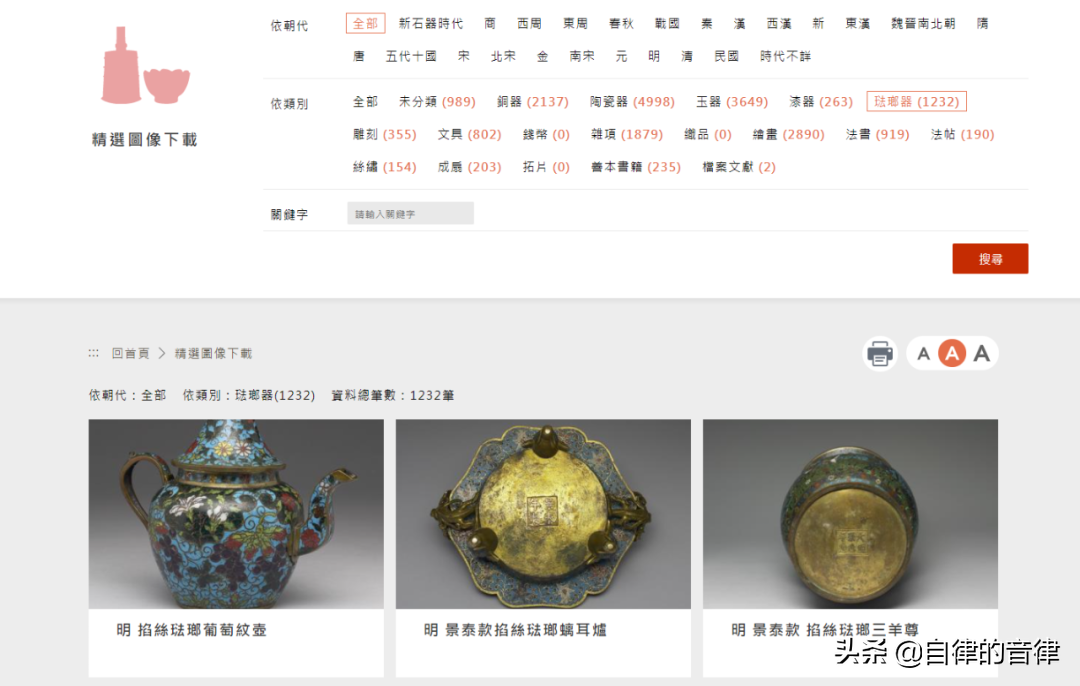Open 明 掐絲琺瑯葡萄紋壺 teapot thumbnail

(236, 514)
